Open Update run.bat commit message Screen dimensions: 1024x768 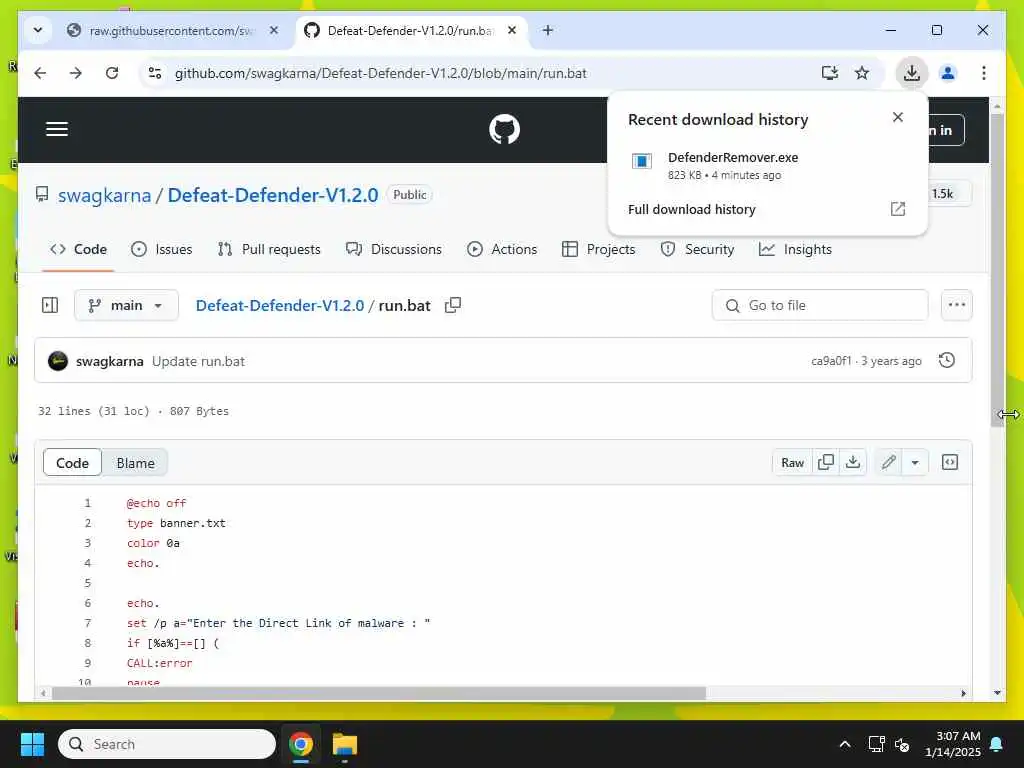(x=199, y=361)
